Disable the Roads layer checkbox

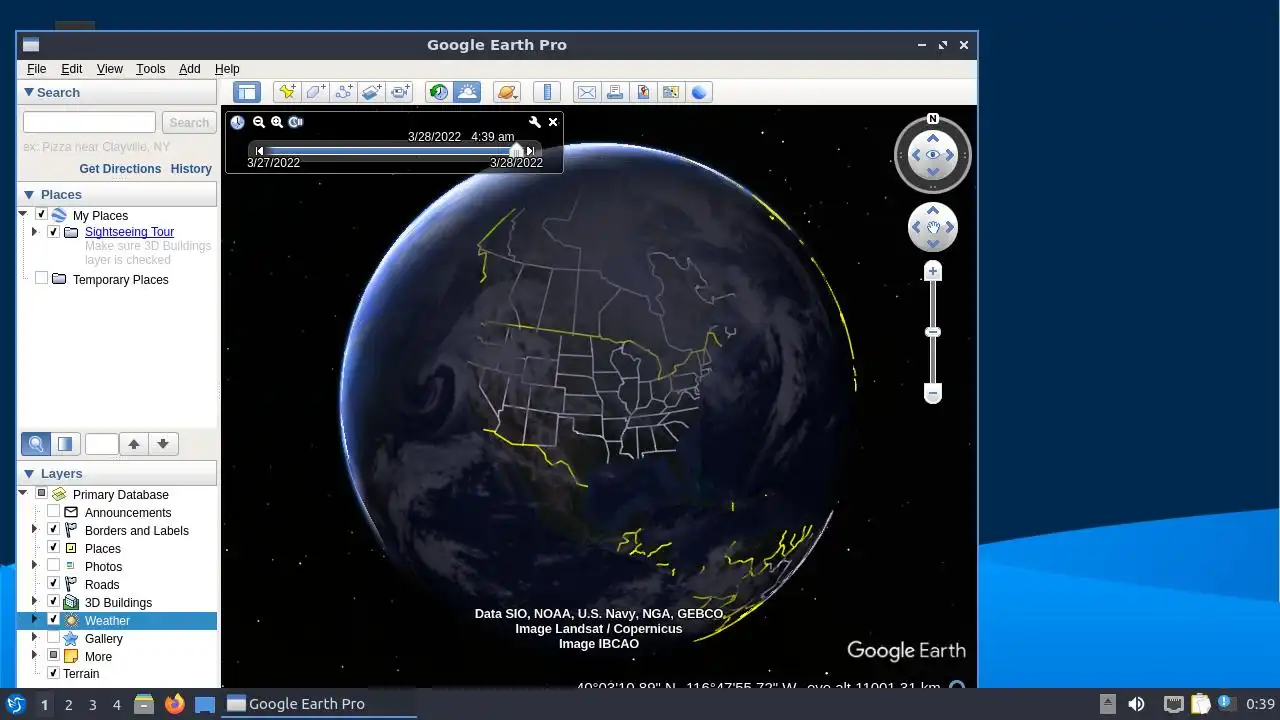(53, 584)
